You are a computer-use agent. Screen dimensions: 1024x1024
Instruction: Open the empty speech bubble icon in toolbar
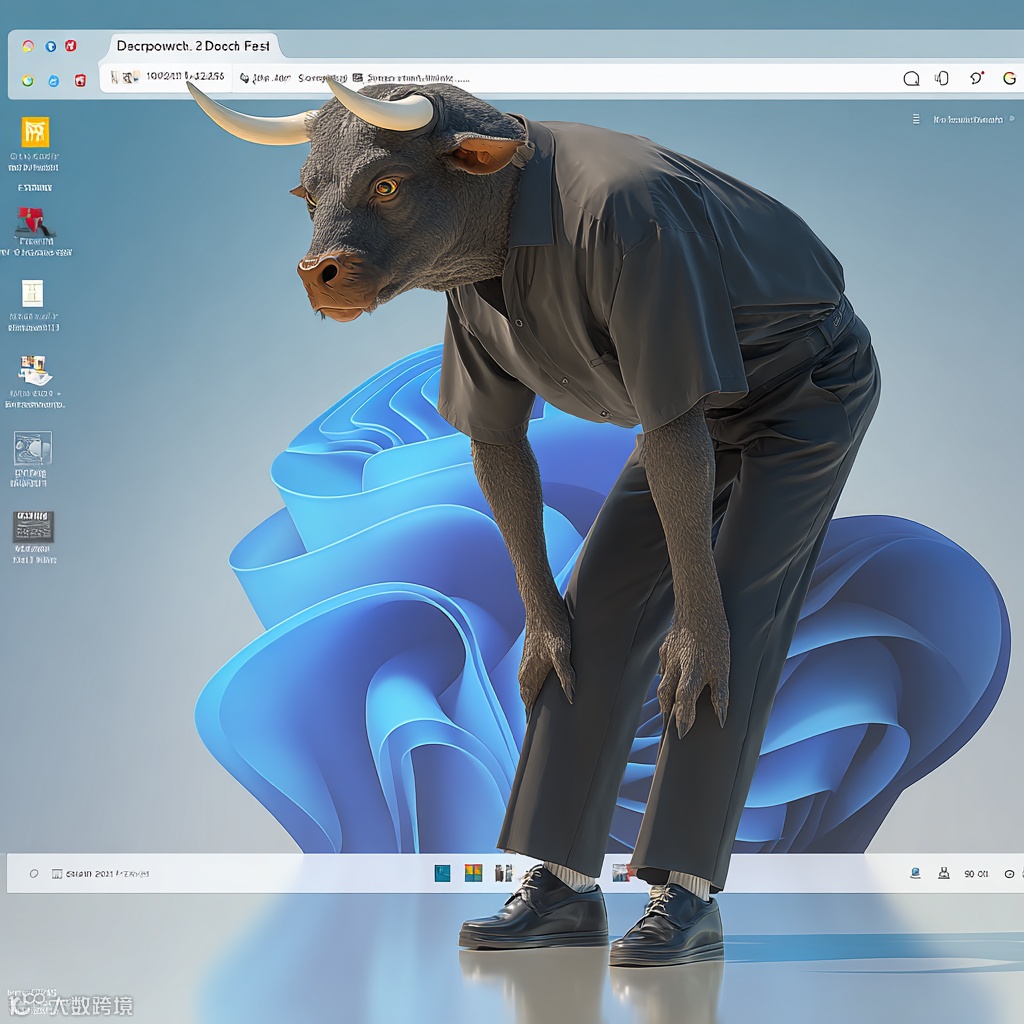click(911, 79)
